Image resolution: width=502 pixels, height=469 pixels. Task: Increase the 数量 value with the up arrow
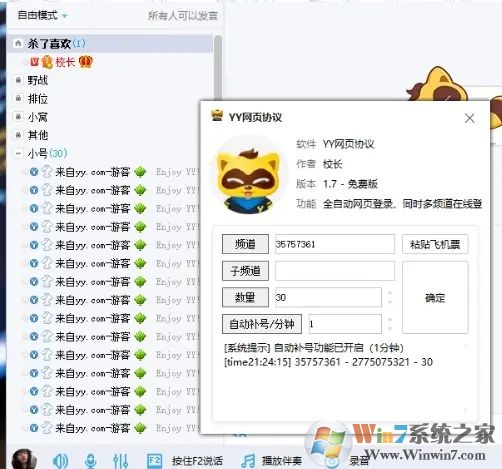390,293
